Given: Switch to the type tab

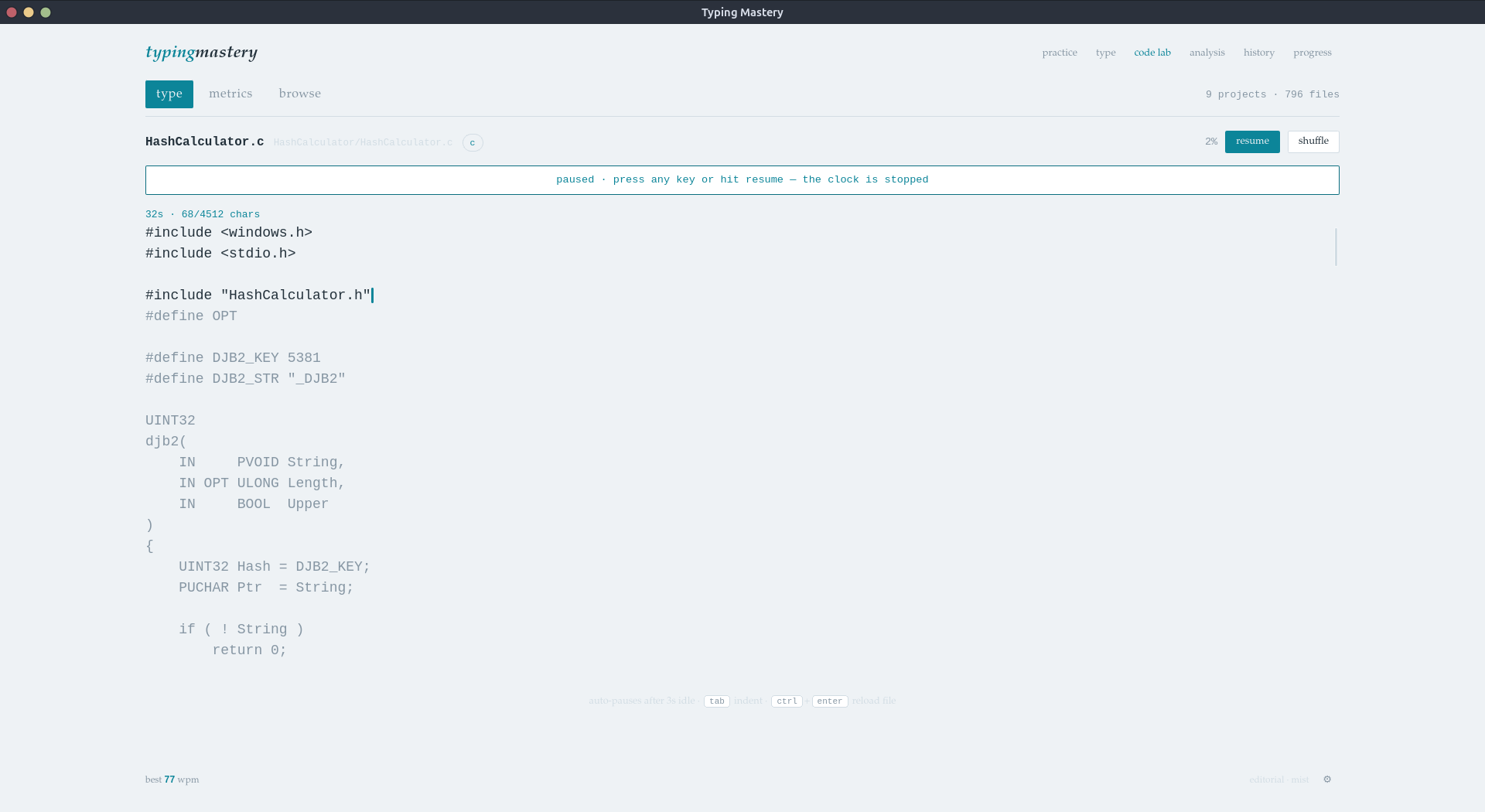Looking at the screenshot, I should pos(169,94).
